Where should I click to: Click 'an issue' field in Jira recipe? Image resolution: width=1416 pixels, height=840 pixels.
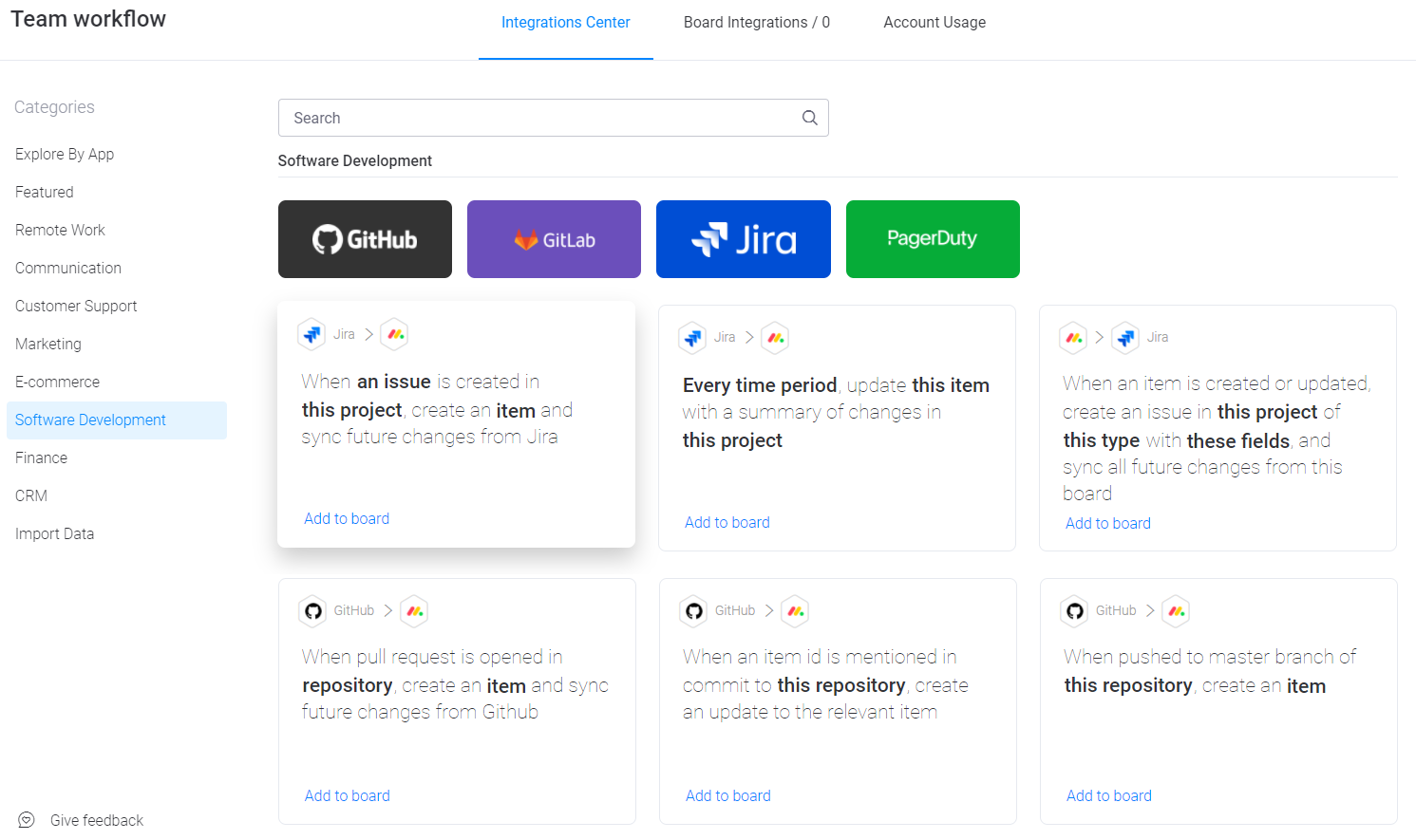click(x=394, y=382)
